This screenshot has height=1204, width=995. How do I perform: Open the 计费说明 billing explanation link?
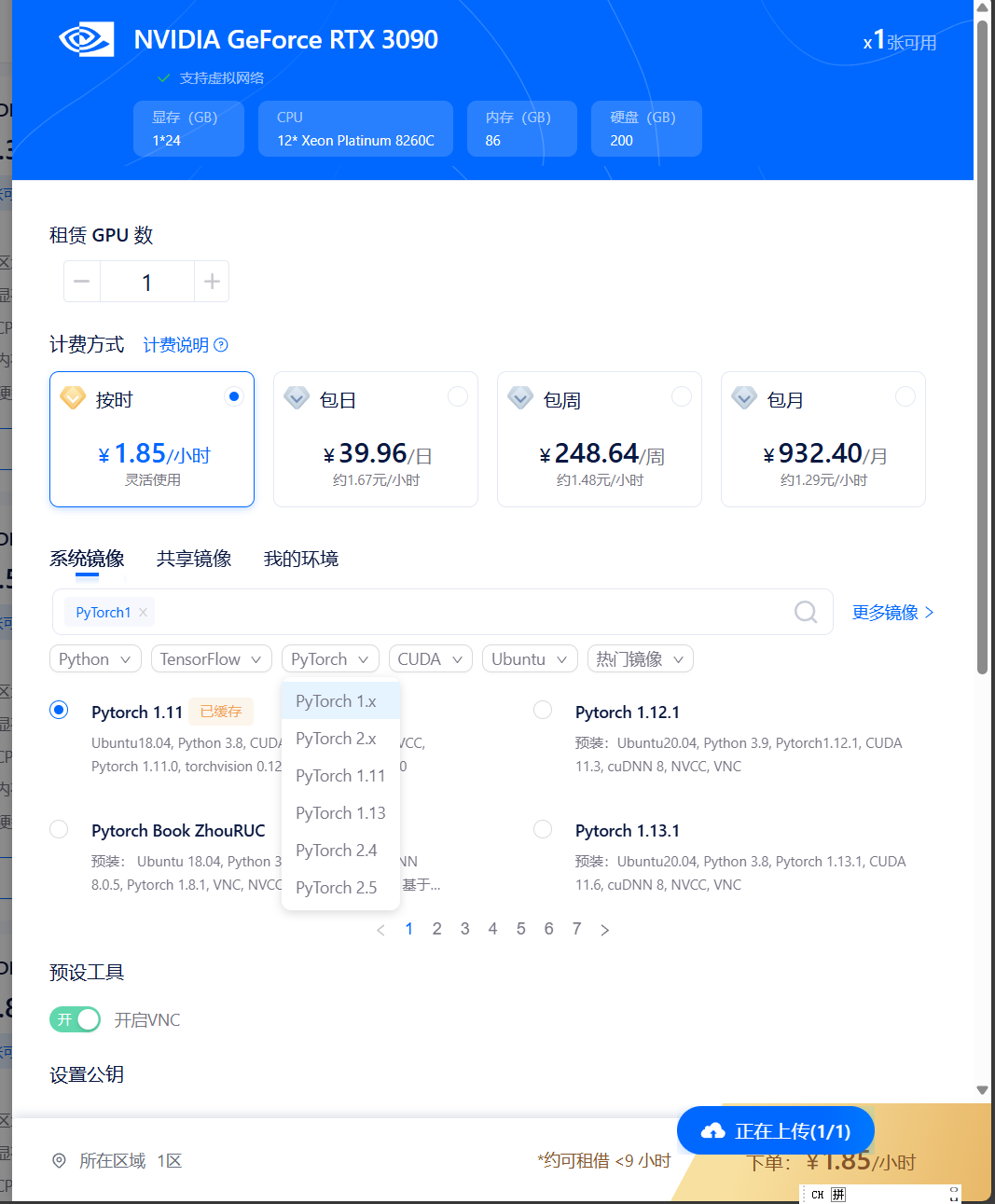click(x=176, y=345)
